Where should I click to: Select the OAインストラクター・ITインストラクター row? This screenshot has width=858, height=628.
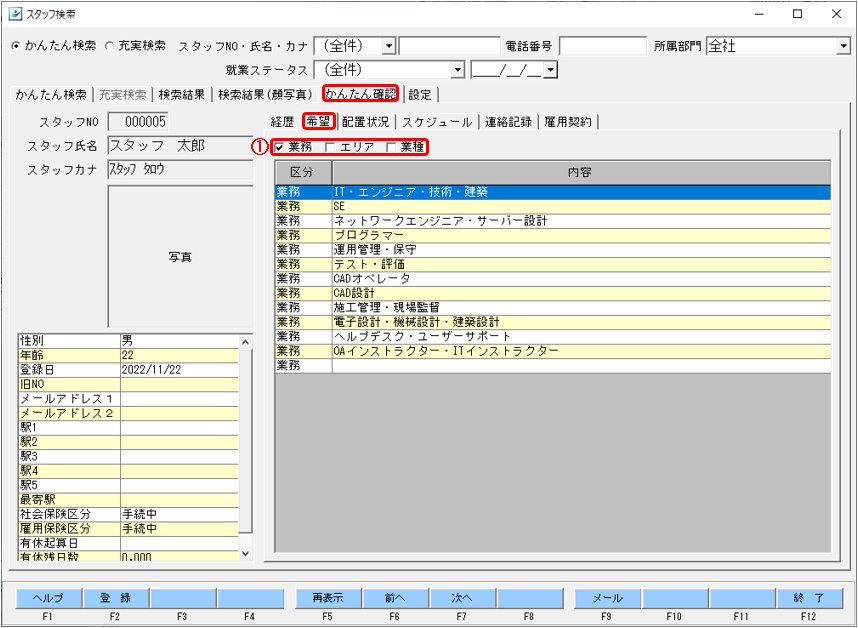point(553,351)
